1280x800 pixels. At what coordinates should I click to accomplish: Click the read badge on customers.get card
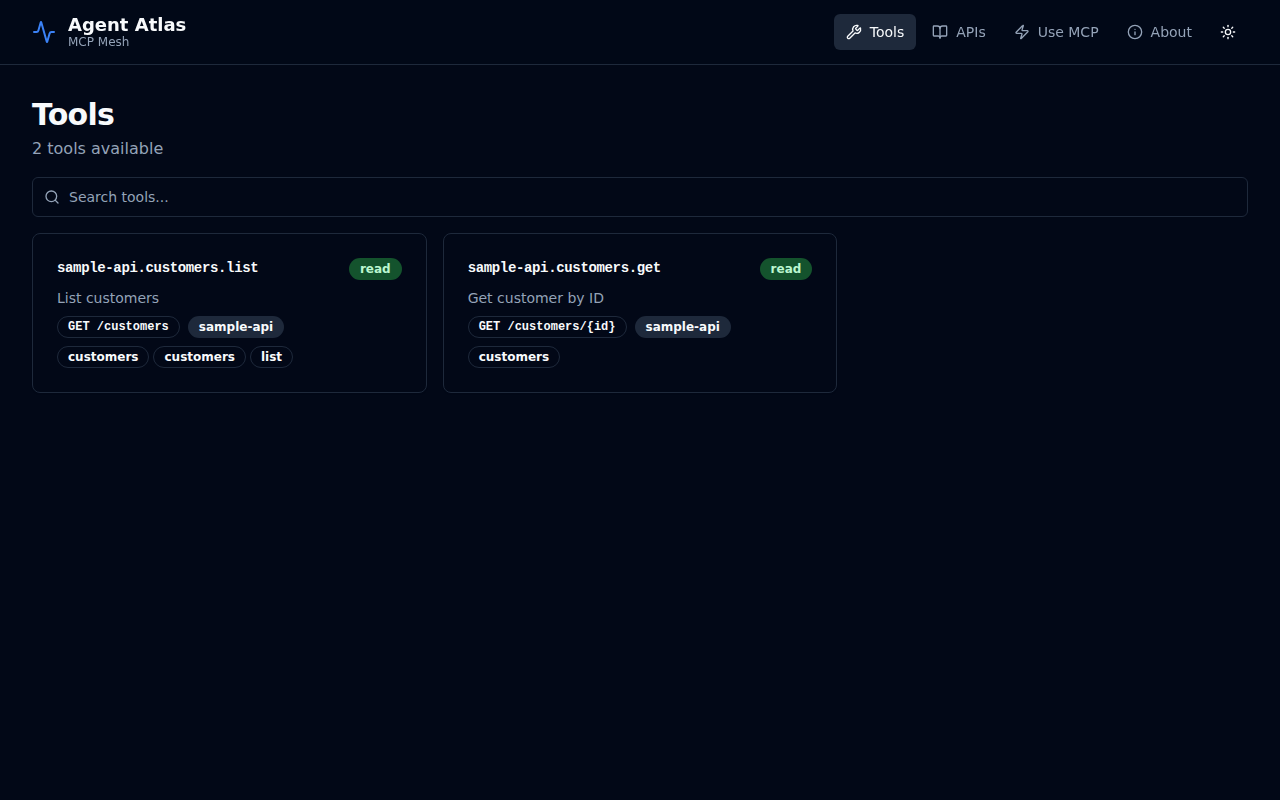click(786, 269)
